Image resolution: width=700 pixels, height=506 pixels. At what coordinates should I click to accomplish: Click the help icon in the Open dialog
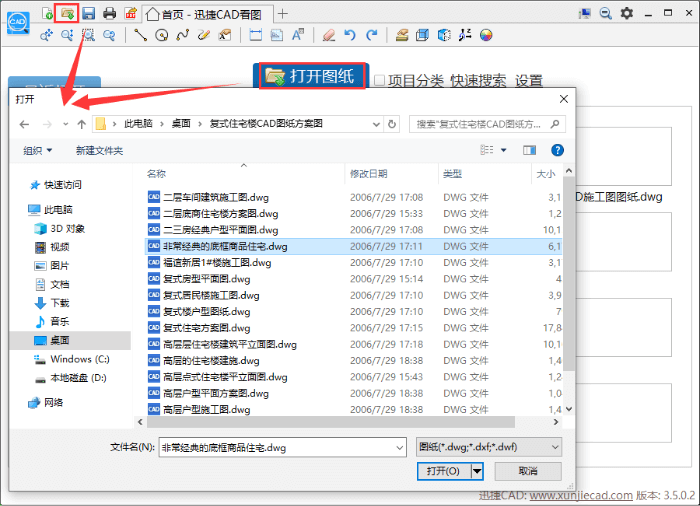(557, 150)
